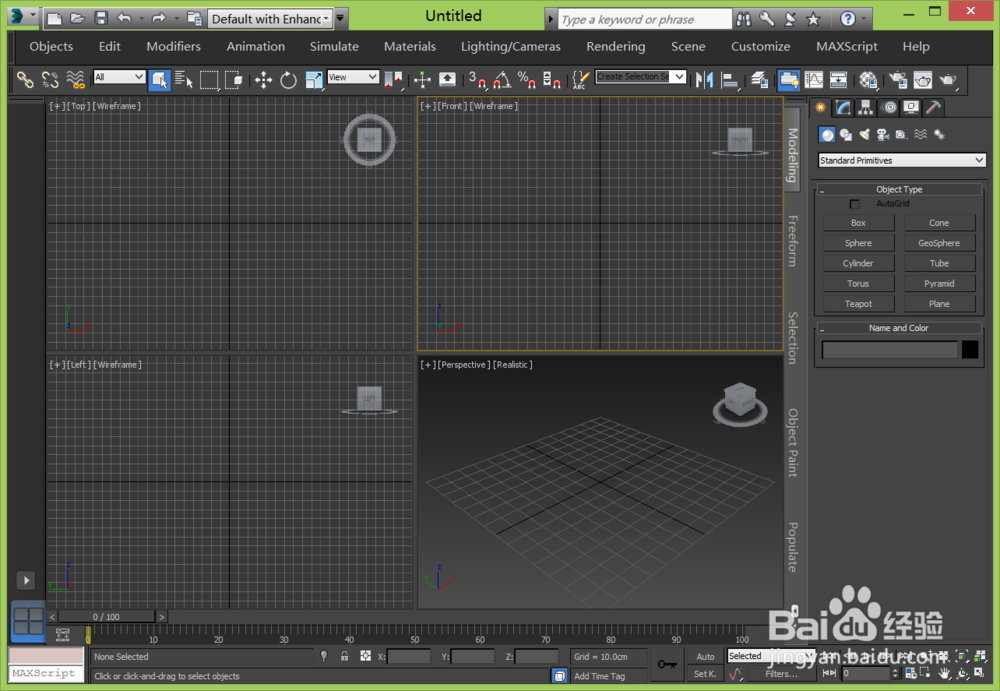Toggle keyboard shortcut override icon

click(448, 80)
